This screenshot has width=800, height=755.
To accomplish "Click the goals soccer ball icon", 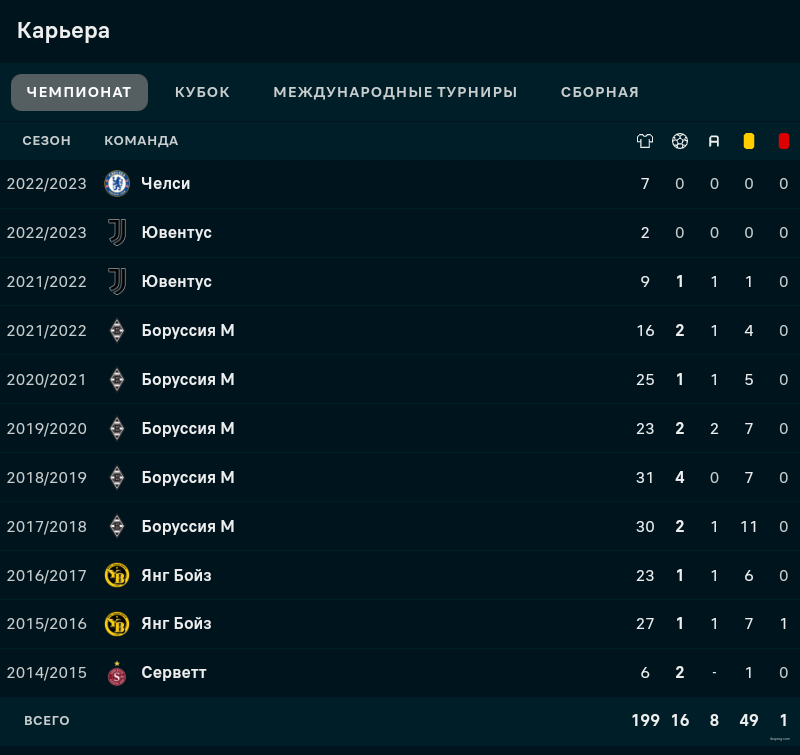I will coord(680,141).
